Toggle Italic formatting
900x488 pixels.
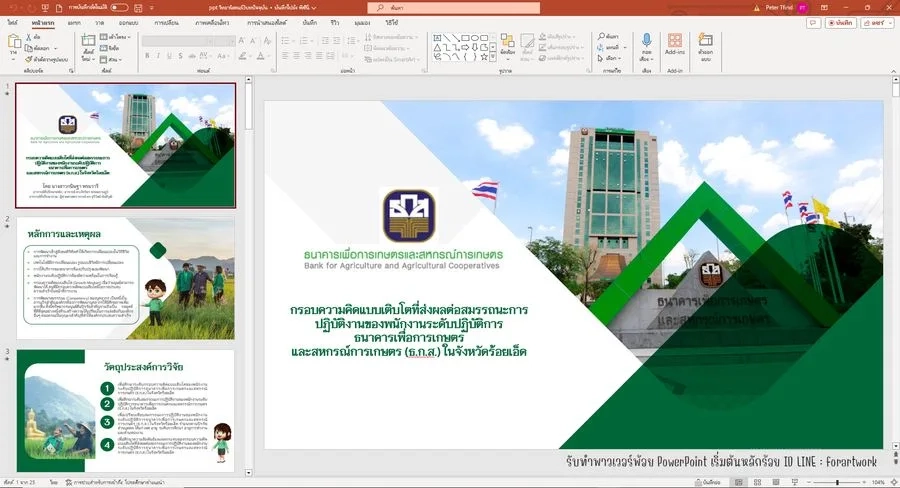tap(158, 56)
